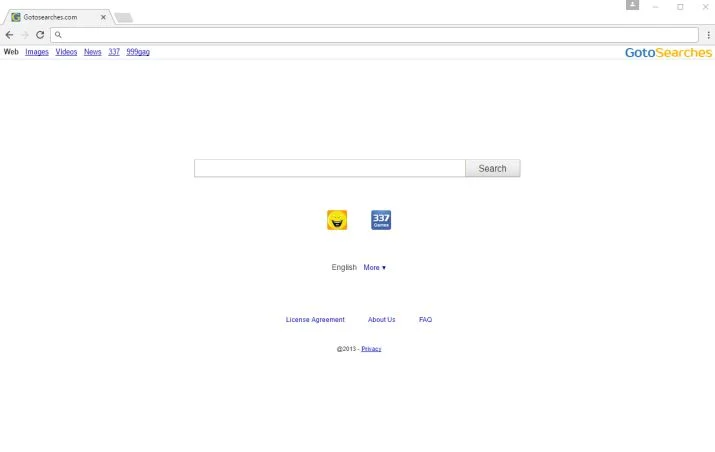The height and width of the screenshot is (452, 715).
Task: Open the 337 link in top navigation
Action: (x=114, y=52)
